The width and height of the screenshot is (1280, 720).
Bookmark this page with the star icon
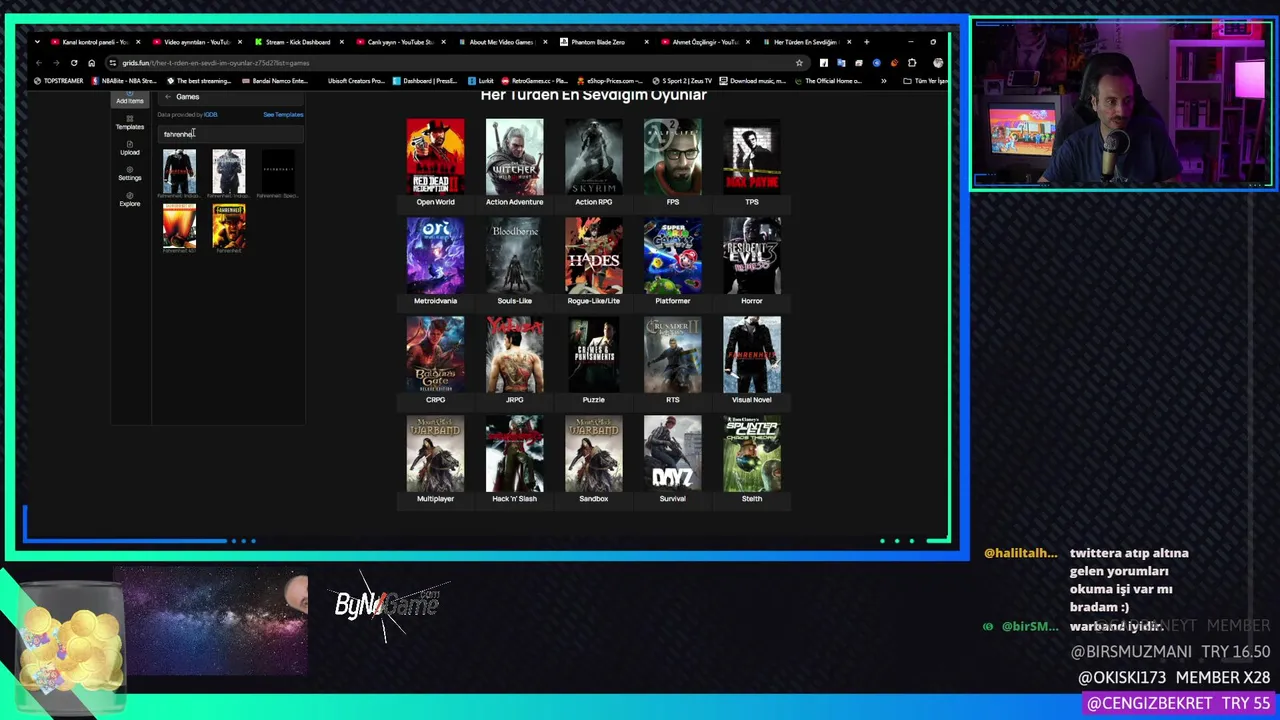[799, 63]
